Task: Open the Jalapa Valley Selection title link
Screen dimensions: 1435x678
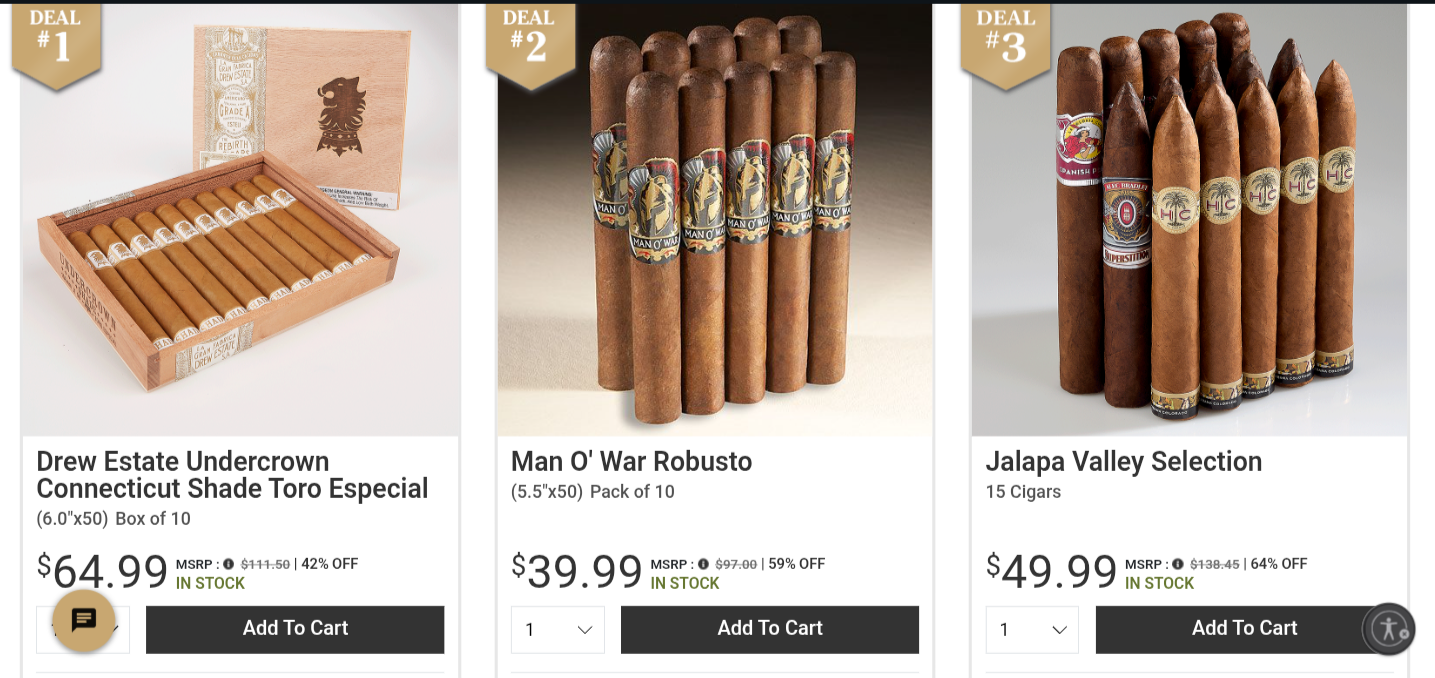Action: pyautogui.click(x=1124, y=462)
